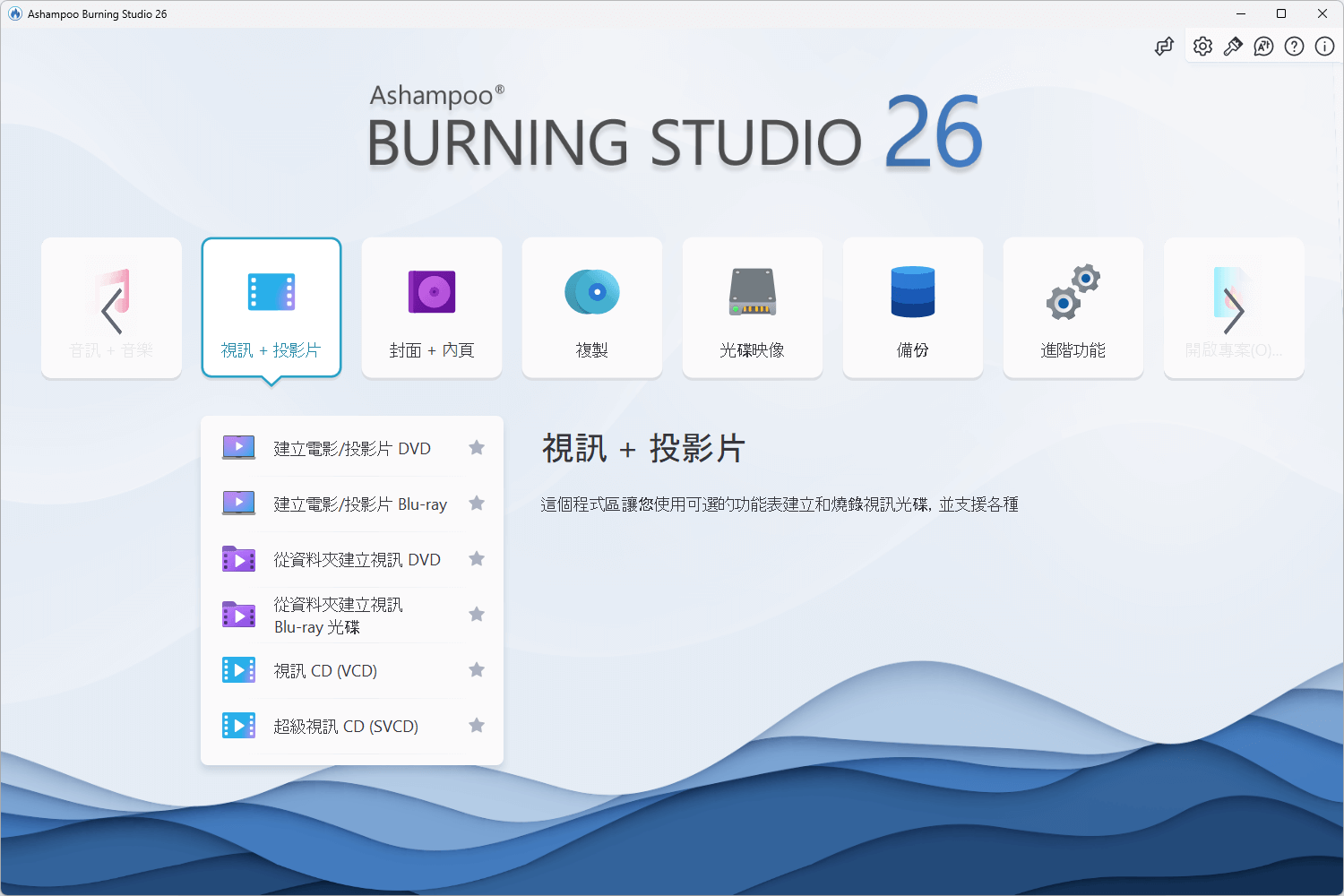This screenshot has width=1344, height=896.
Task: Select 視訊 CD (VCD) entry
Action: [352, 670]
